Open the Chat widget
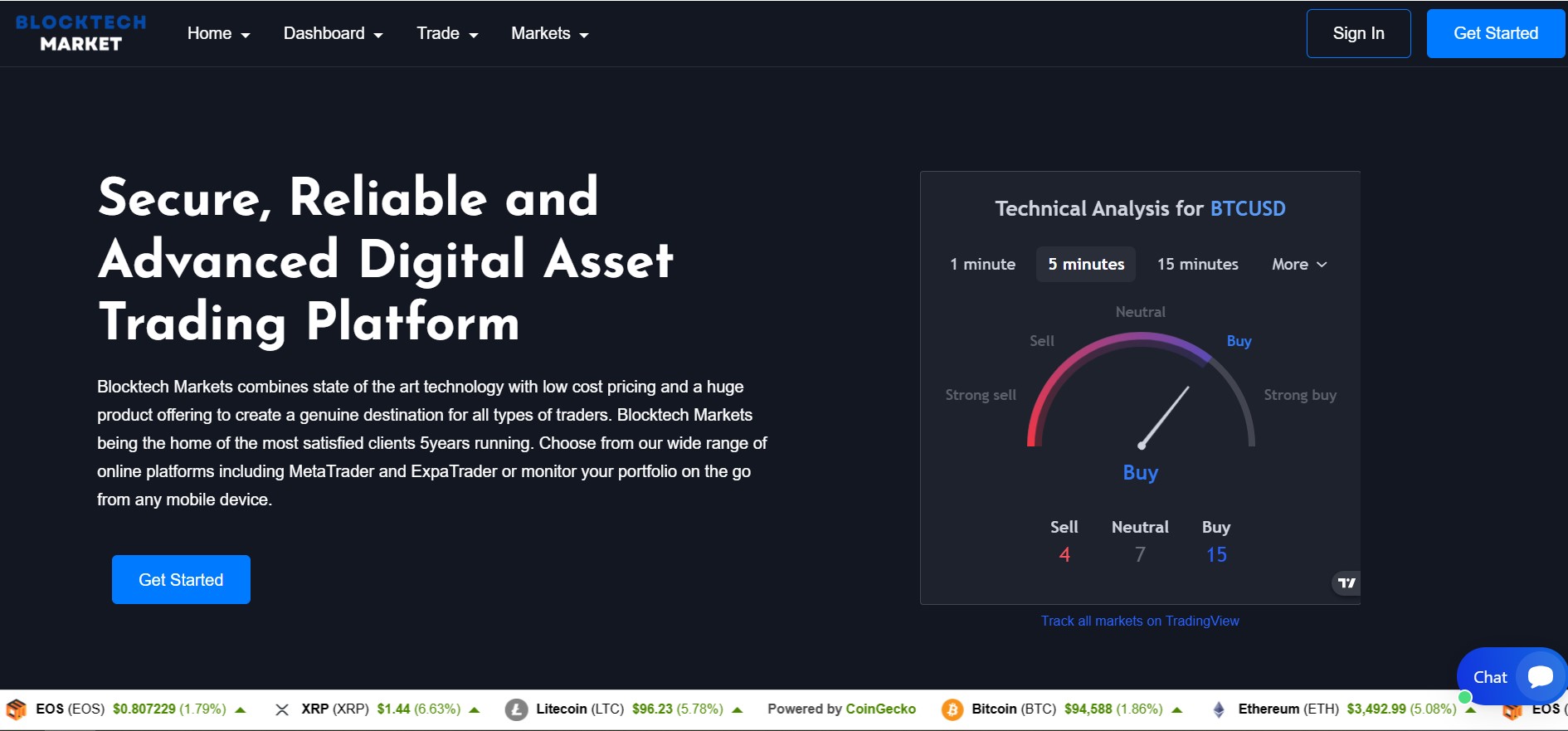 point(1512,676)
